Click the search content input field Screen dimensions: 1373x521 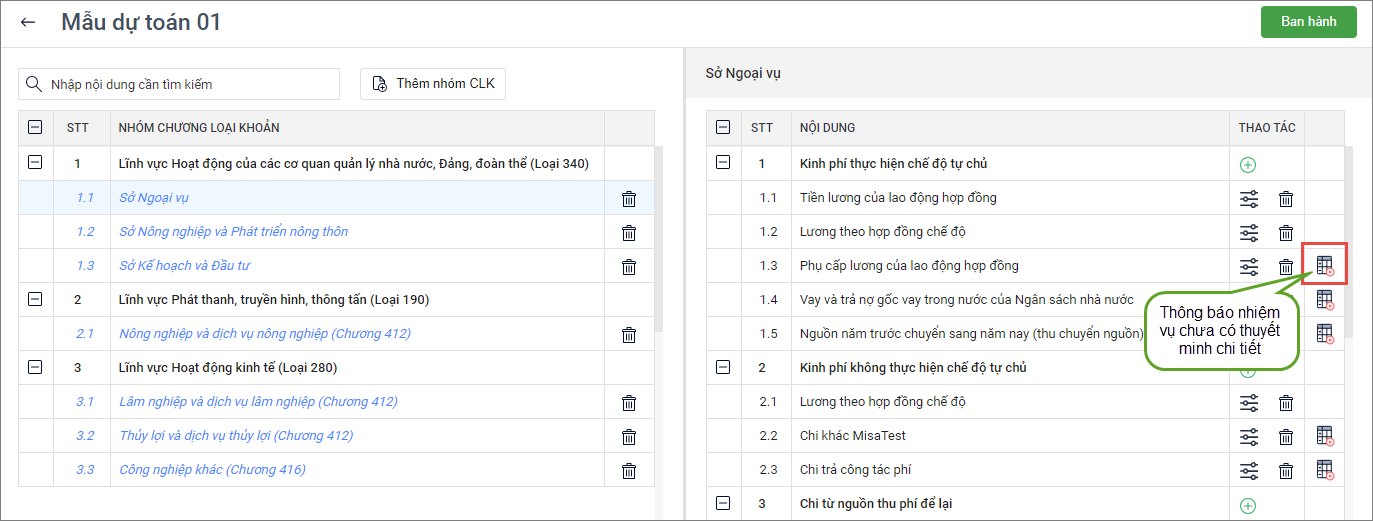pyautogui.click(x=179, y=84)
